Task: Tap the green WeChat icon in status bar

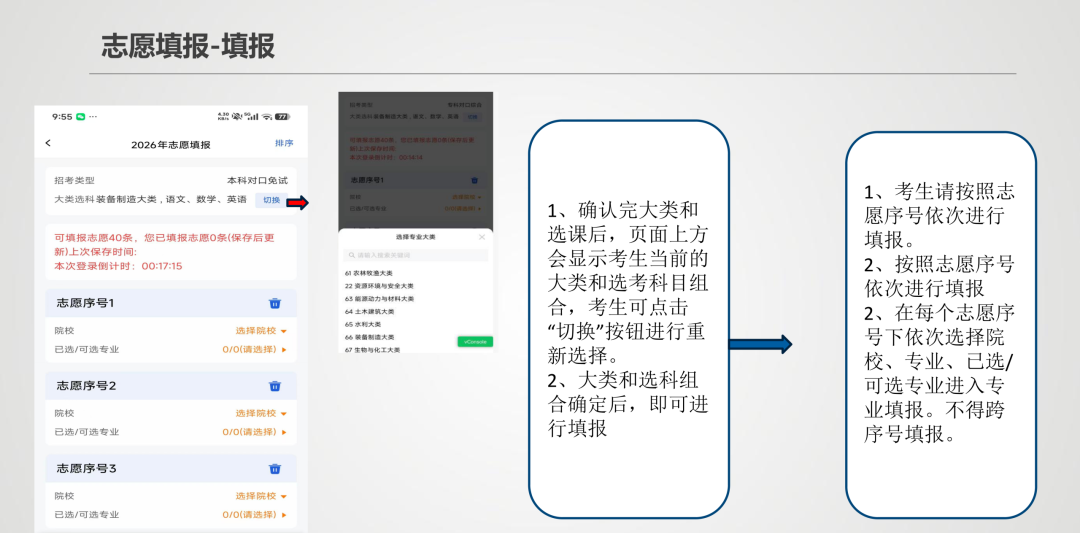Action: coord(81,117)
